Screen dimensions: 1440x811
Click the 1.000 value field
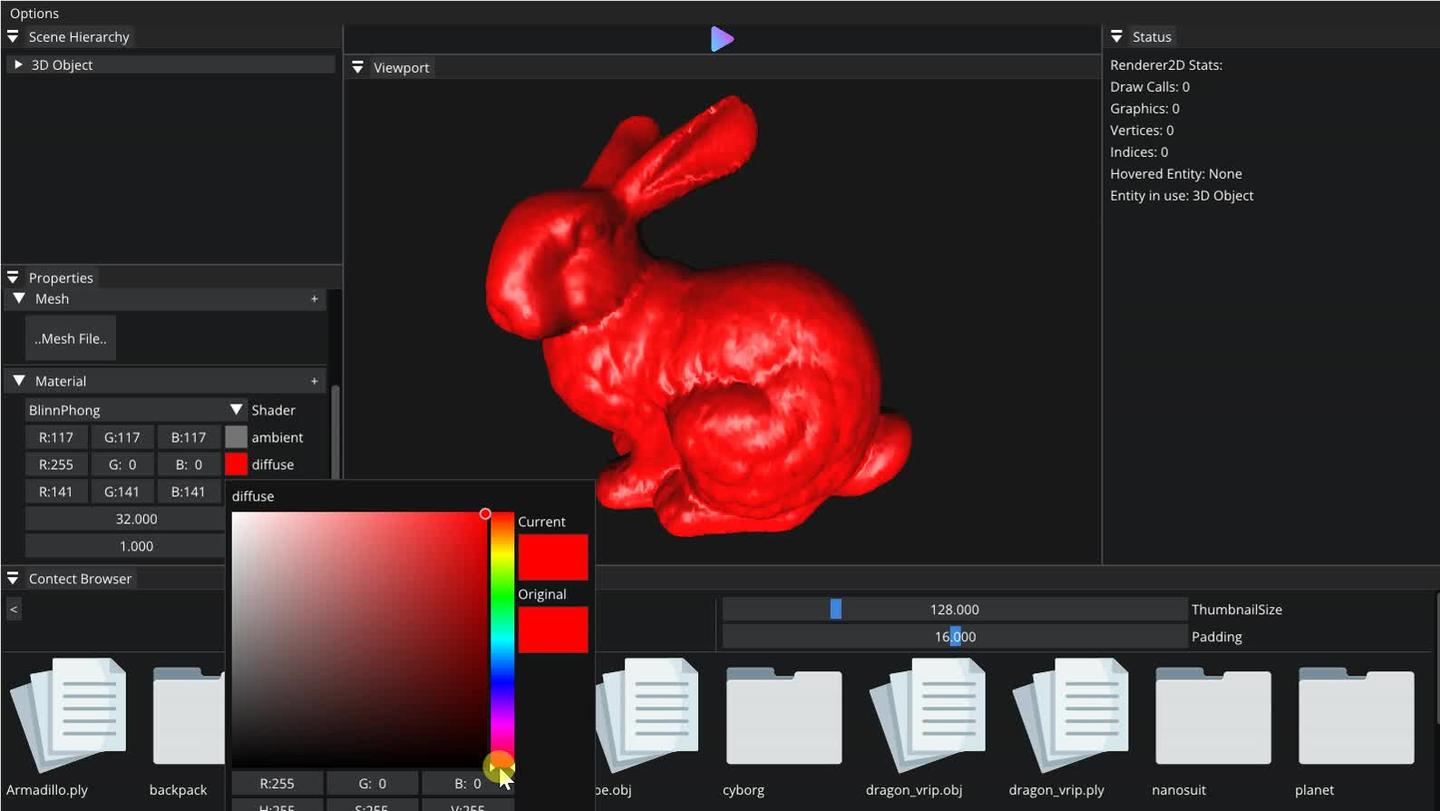tap(125, 545)
